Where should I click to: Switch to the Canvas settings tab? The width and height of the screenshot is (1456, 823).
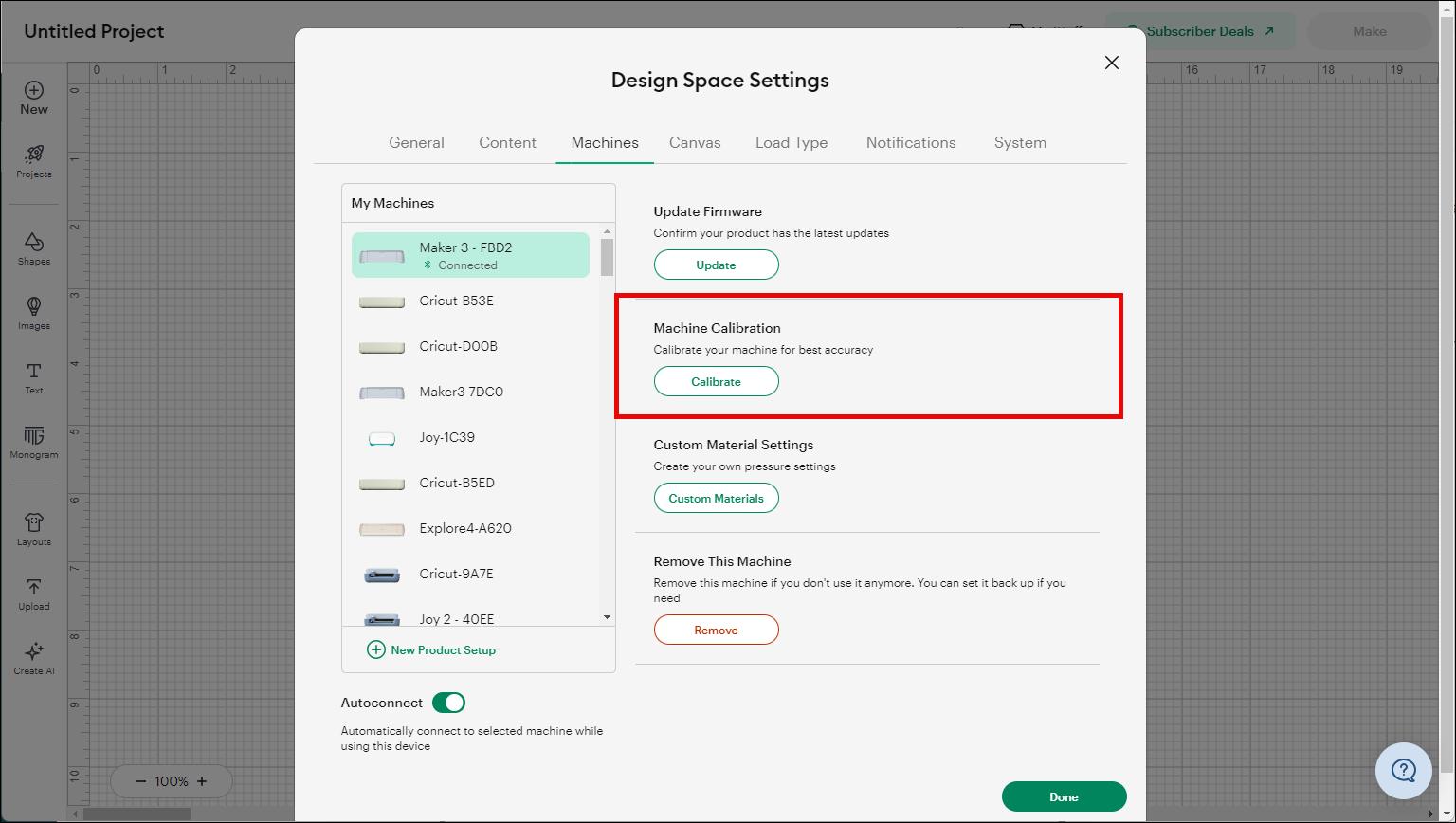coord(695,143)
